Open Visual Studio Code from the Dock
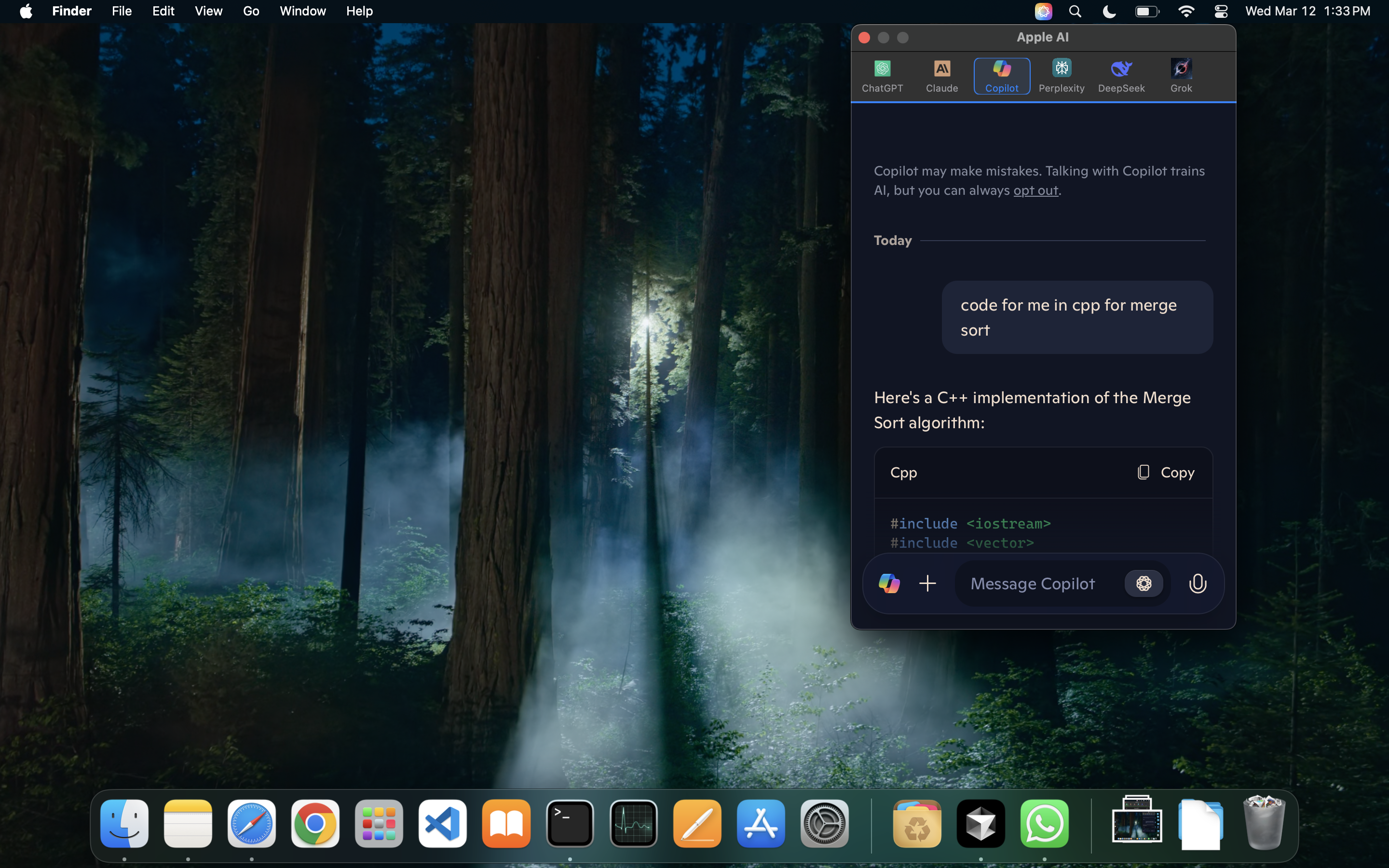Screen dimensions: 1389x868 (x=443, y=823)
